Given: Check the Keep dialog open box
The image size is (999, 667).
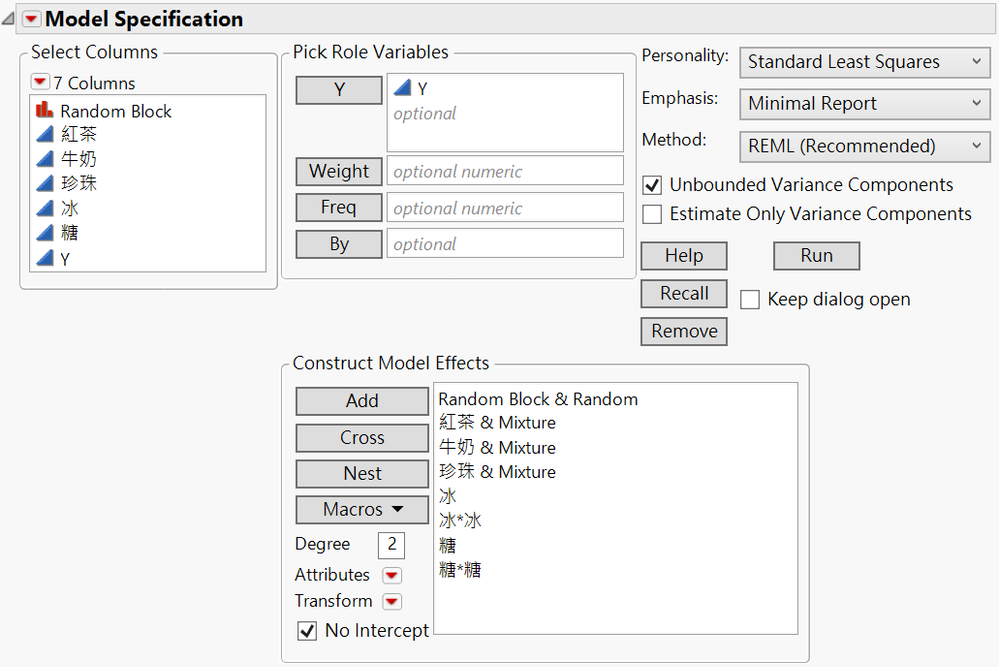Looking at the screenshot, I should pos(750,300).
